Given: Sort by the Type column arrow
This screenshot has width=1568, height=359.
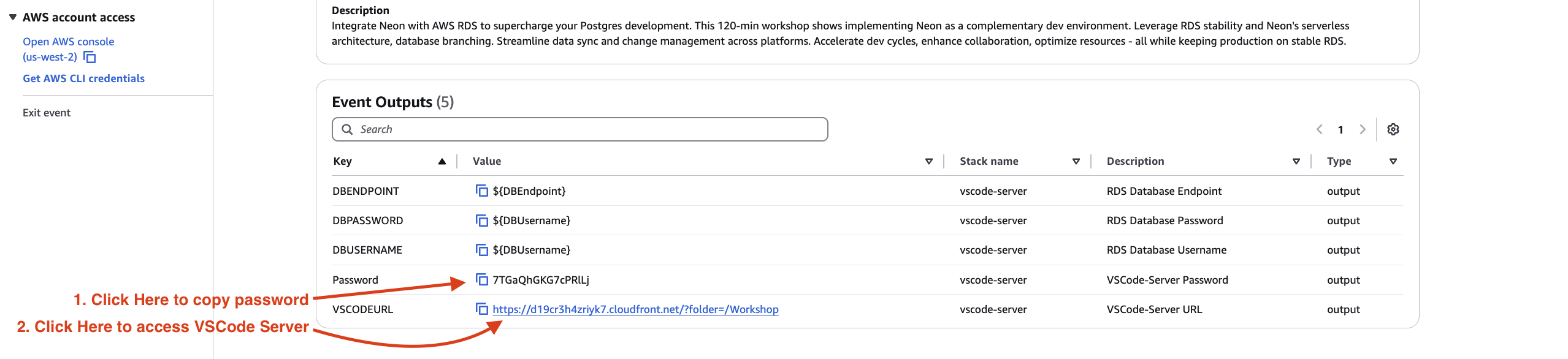Looking at the screenshot, I should tap(1393, 162).
